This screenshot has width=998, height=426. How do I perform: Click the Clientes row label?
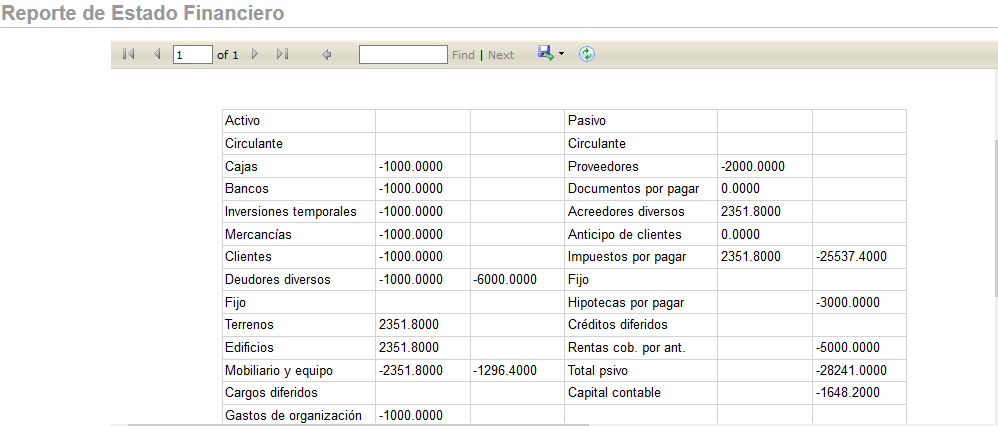(248, 257)
